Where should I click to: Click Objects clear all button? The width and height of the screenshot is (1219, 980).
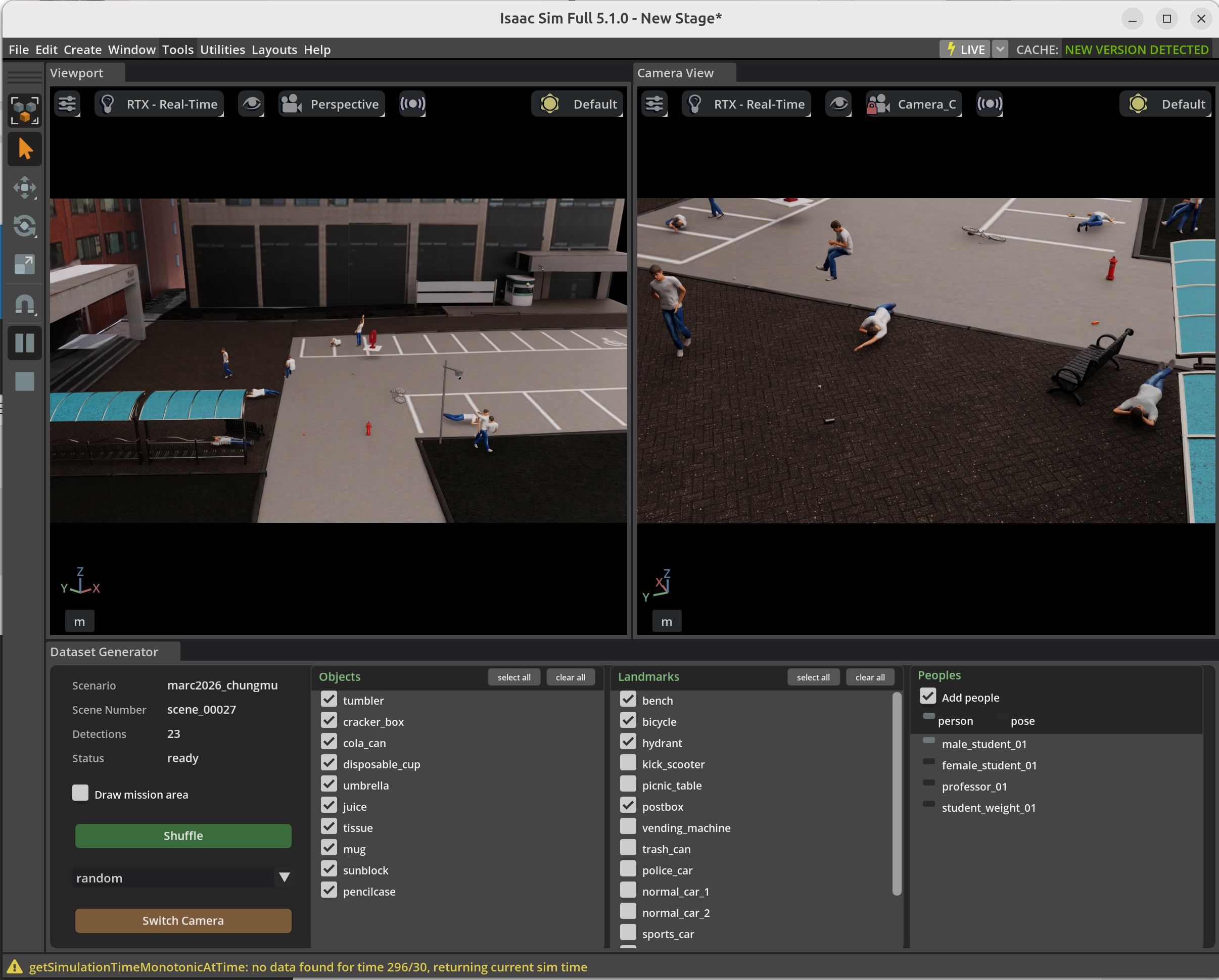(x=571, y=677)
